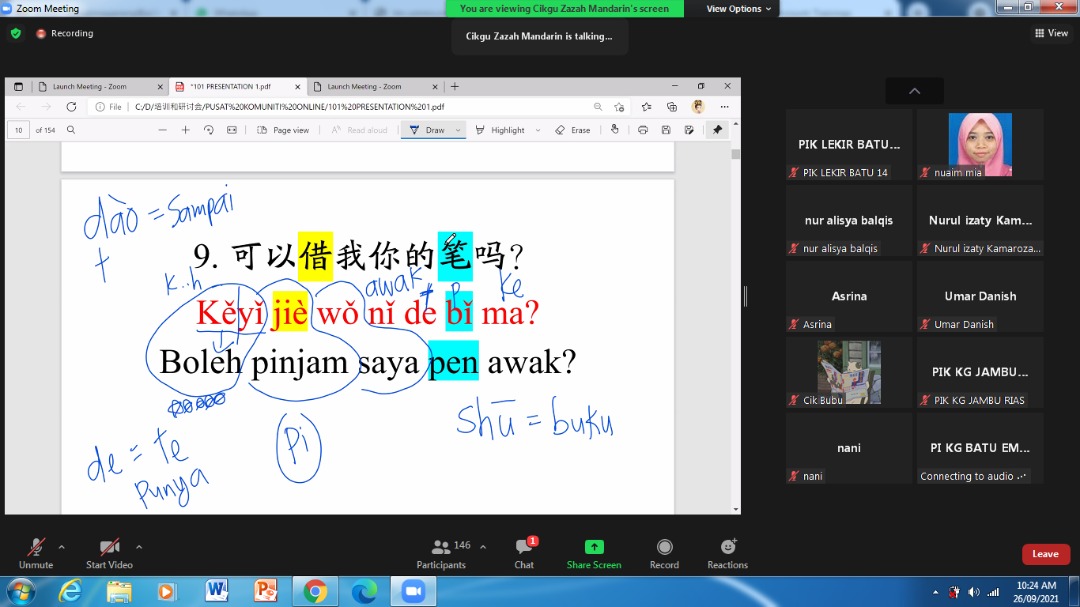Rotate the PDF page

click(209, 130)
